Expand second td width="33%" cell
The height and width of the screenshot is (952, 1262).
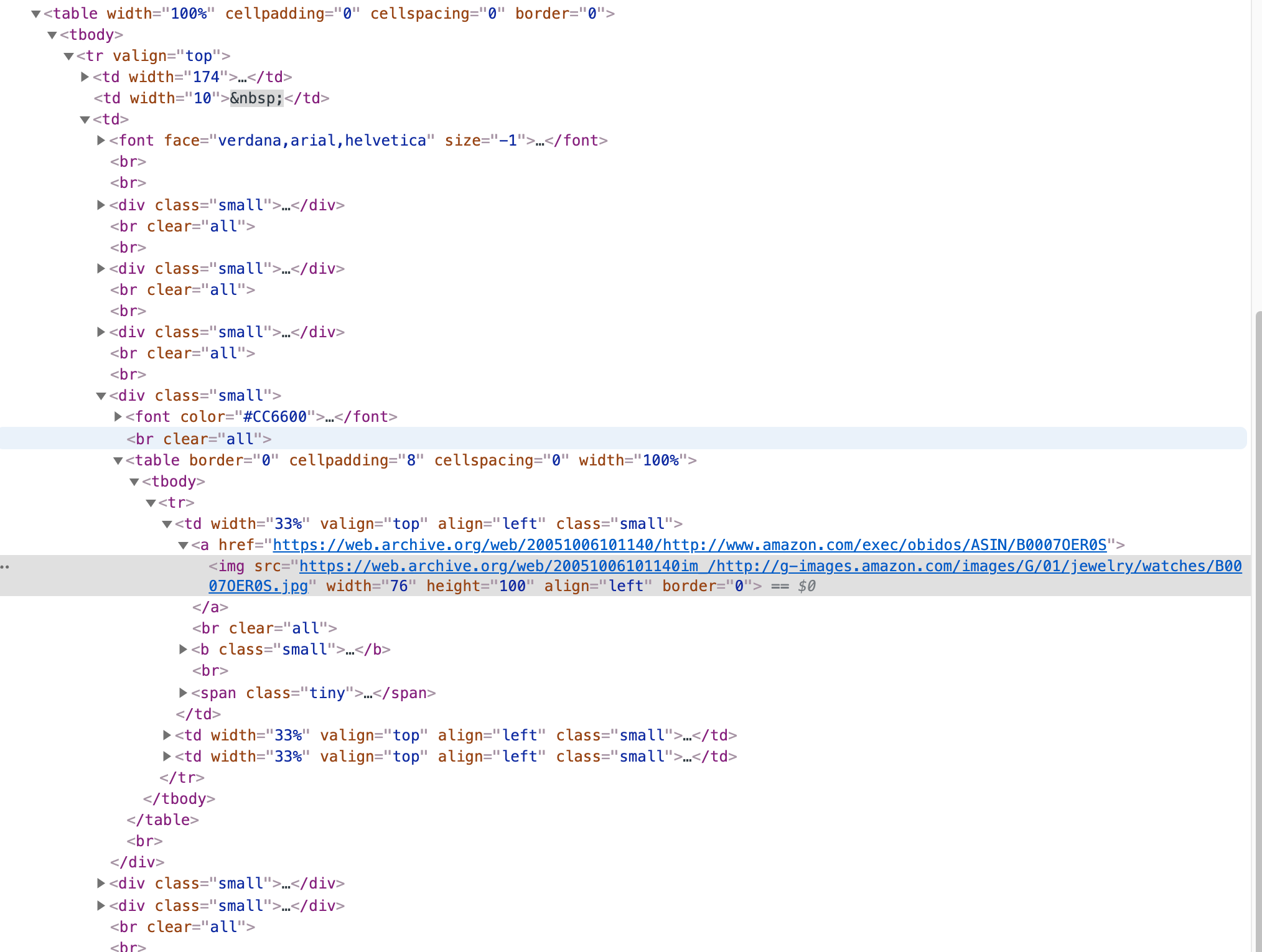coord(167,735)
